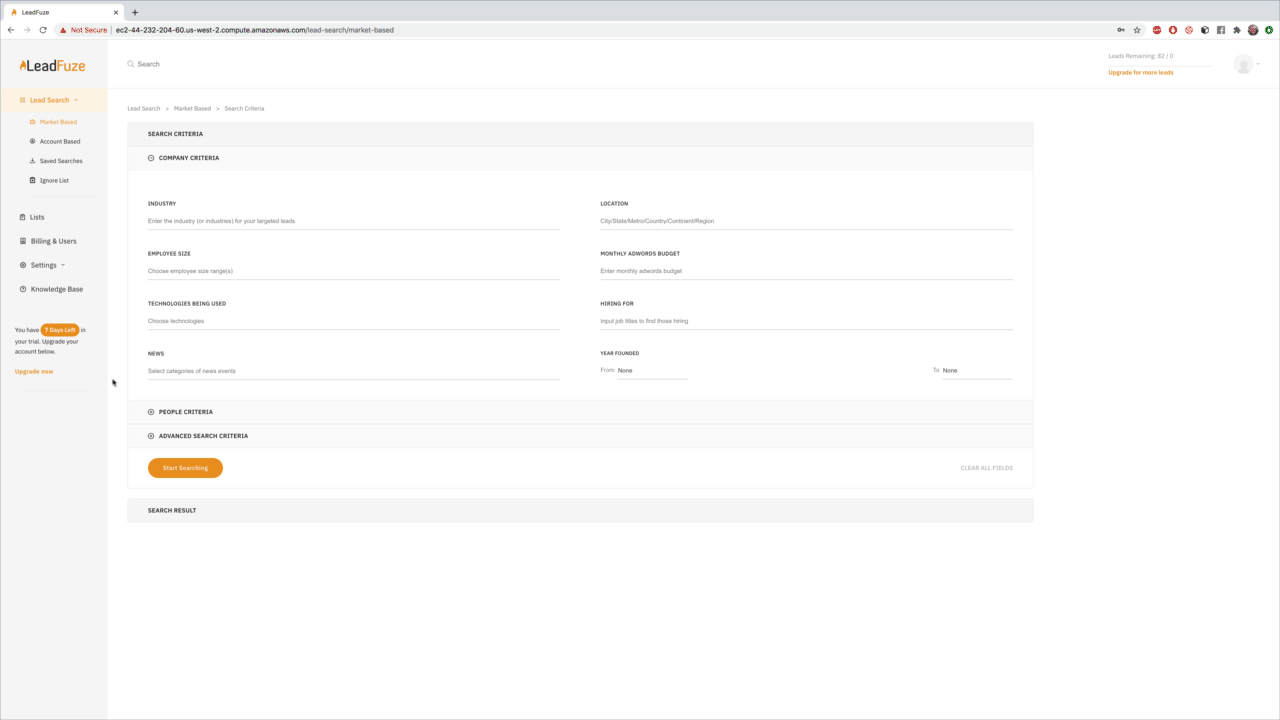Click the search magnifier icon
Viewport: 1280px width, 720px height.
130,64
